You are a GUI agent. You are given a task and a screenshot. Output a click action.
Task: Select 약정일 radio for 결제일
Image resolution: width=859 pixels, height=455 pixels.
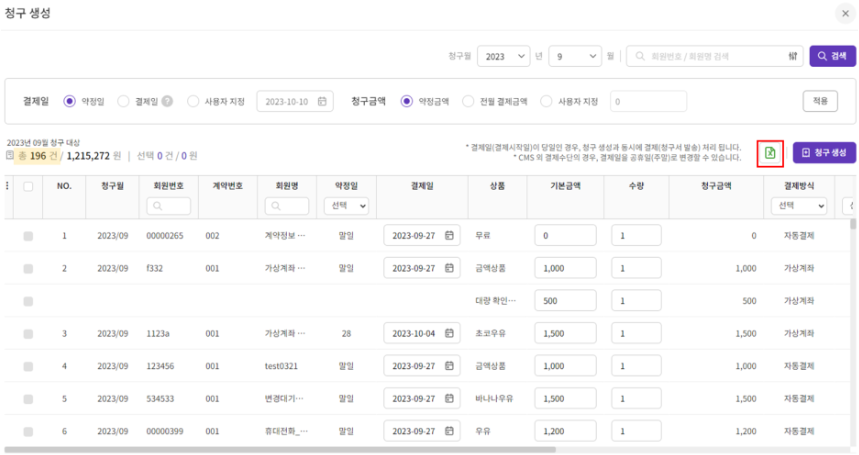point(69,101)
